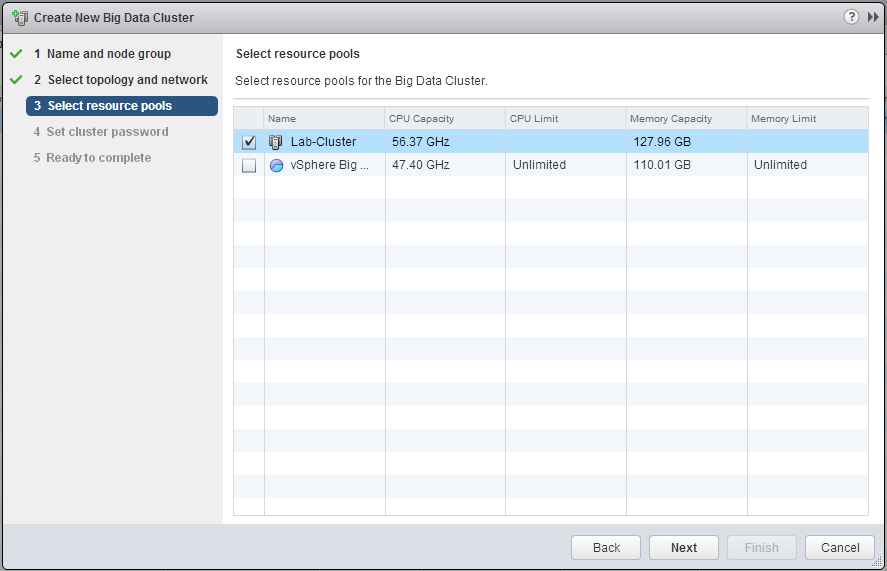Click the vSphere Big resource pool icon

(x=276, y=165)
